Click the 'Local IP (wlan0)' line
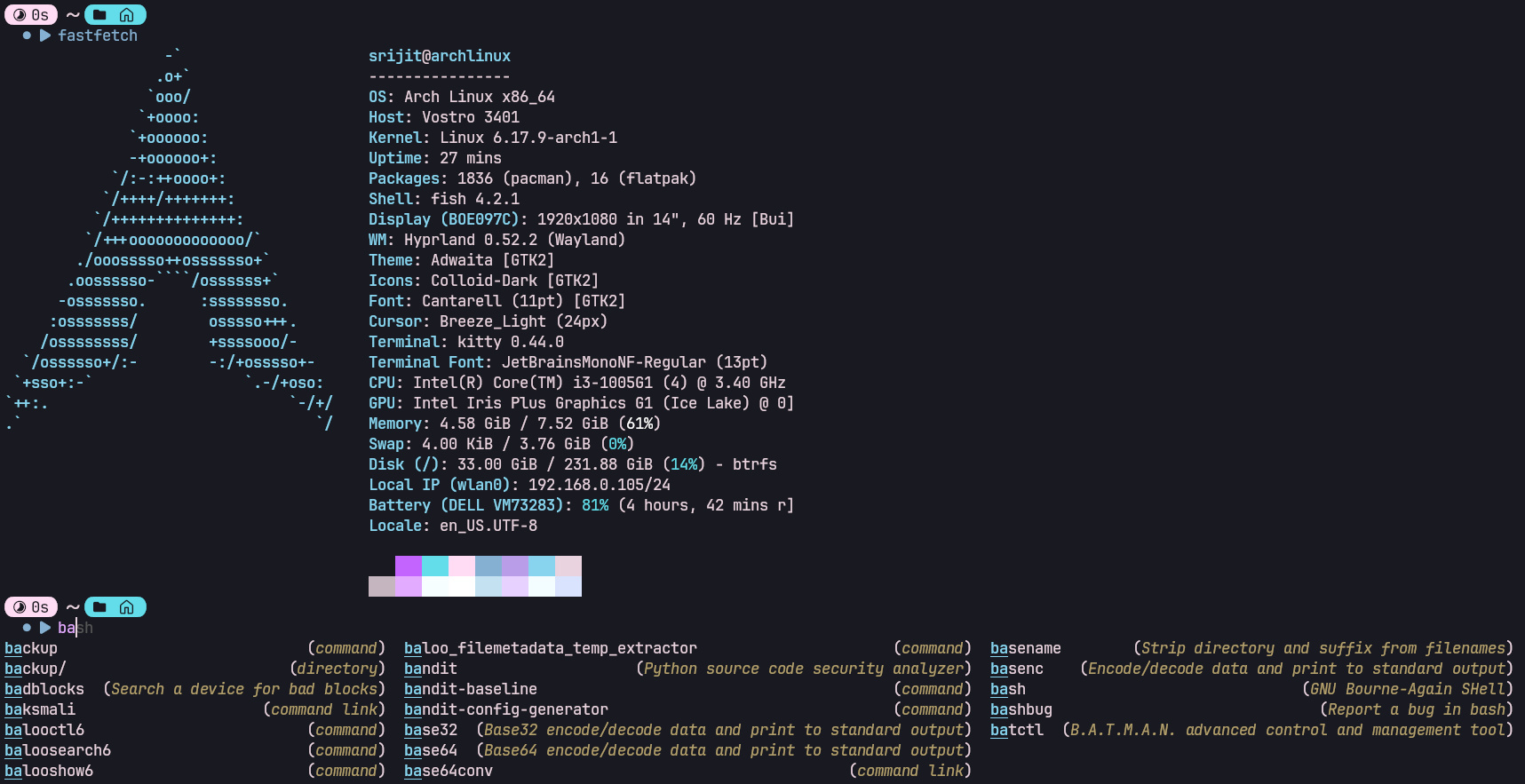This screenshot has width=1525, height=784. [x=520, y=485]
